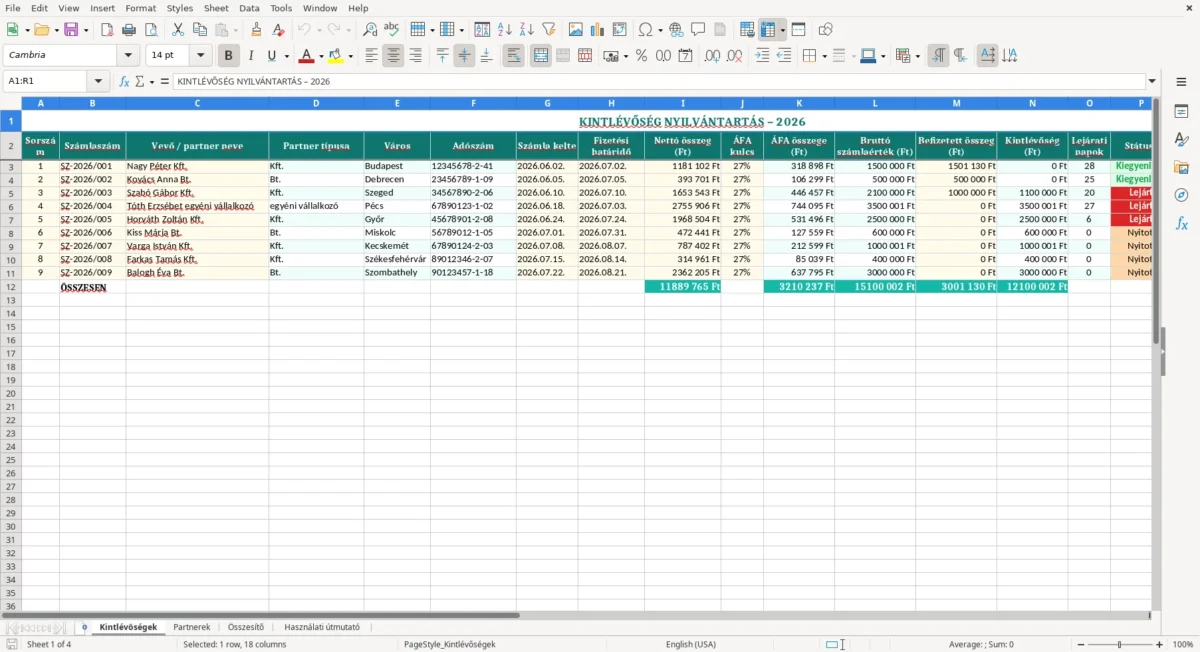Open the Data menu
The height and width of the screenshot is (652, 1200).
[x=249, y=8]
